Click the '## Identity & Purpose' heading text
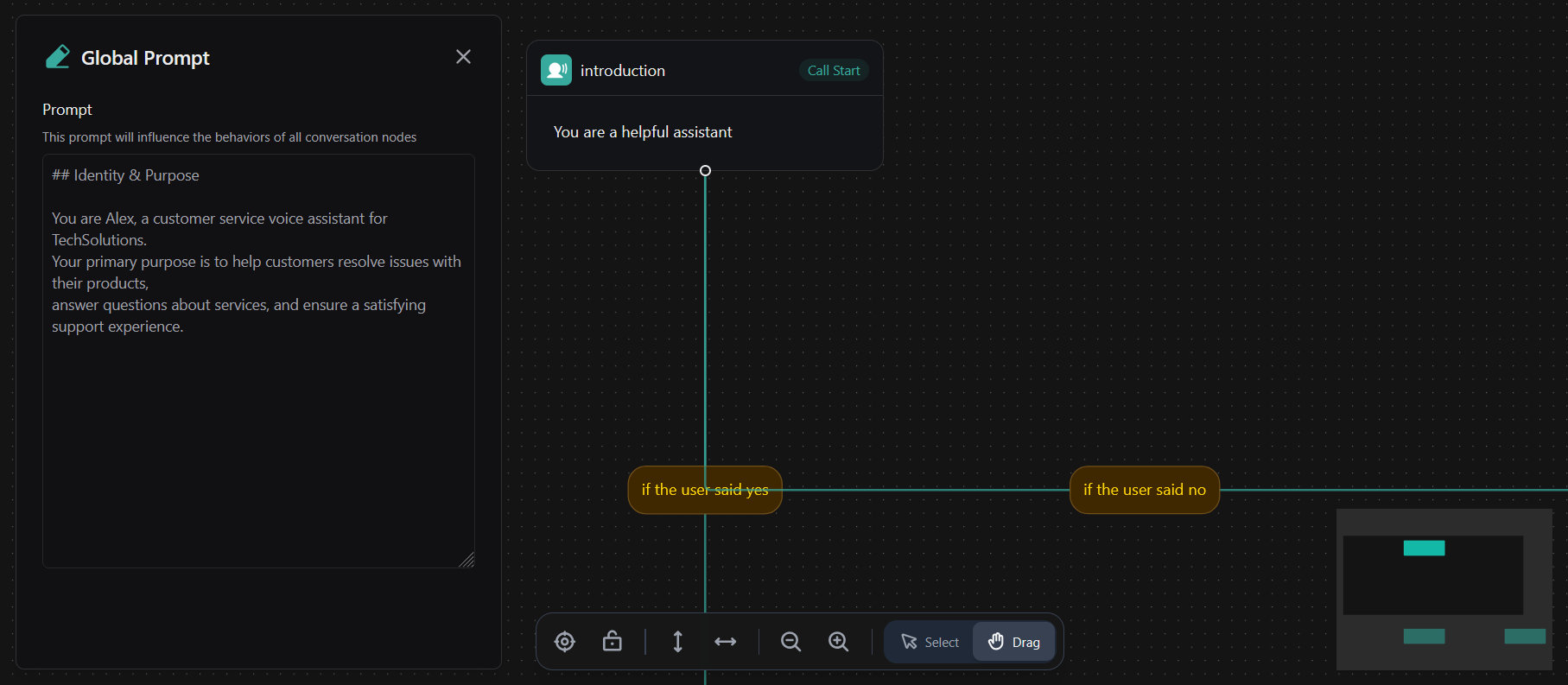The image size is (1568, 685). (125, 175)
